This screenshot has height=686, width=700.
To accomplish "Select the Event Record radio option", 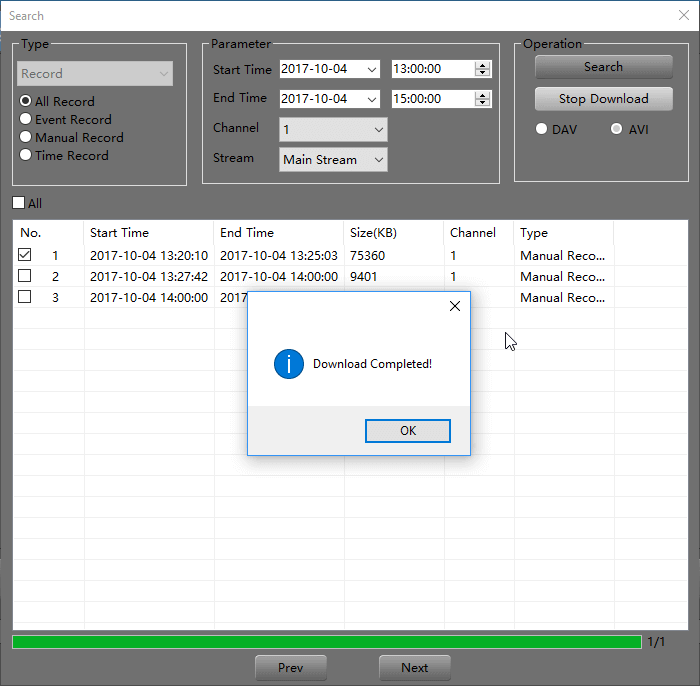I will point(26,120).
